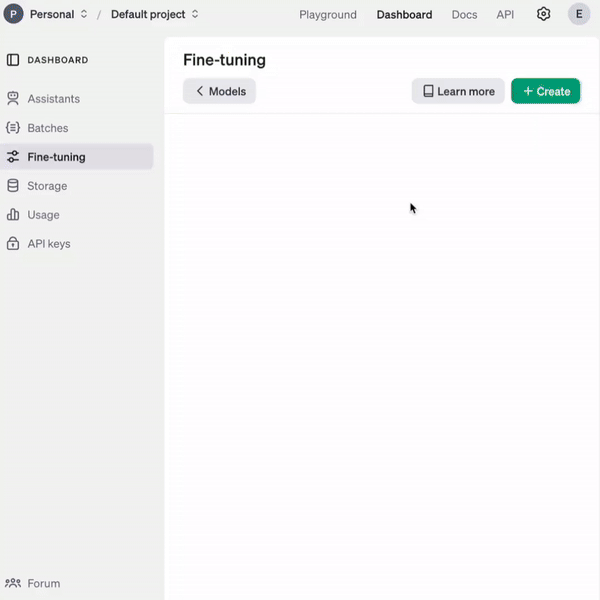Select the Dashboard tab in the top nav

[404, 15]
